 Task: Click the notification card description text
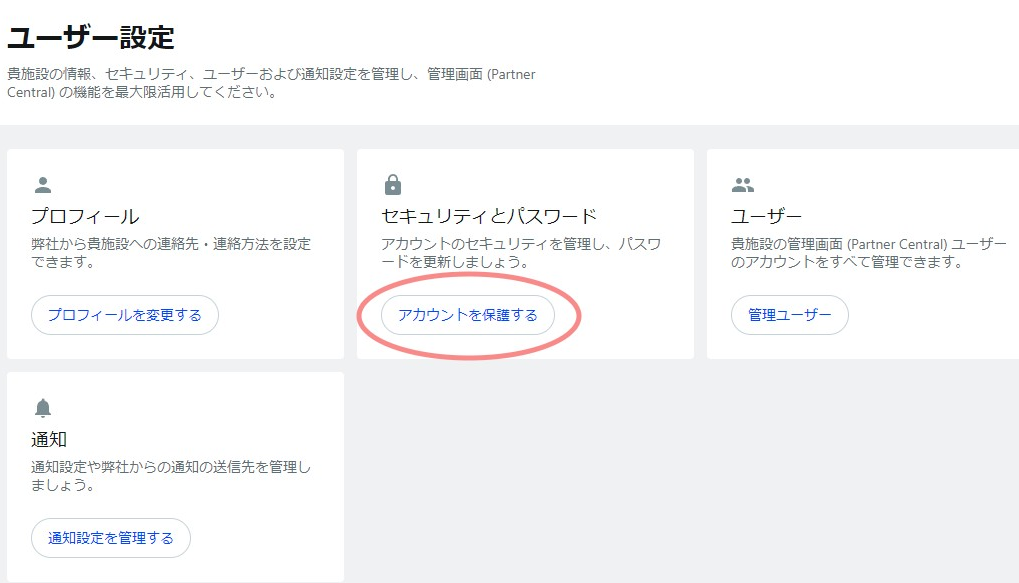tap(171, 476)
